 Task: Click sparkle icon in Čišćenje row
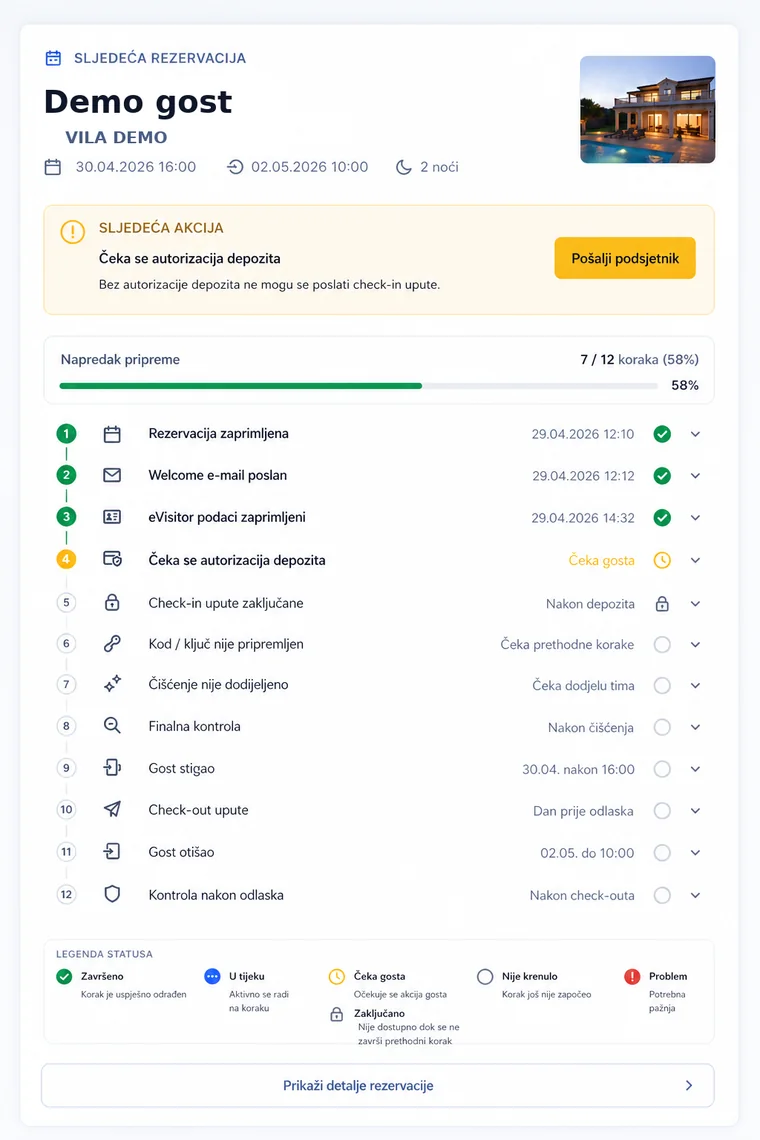pos(112,684)
